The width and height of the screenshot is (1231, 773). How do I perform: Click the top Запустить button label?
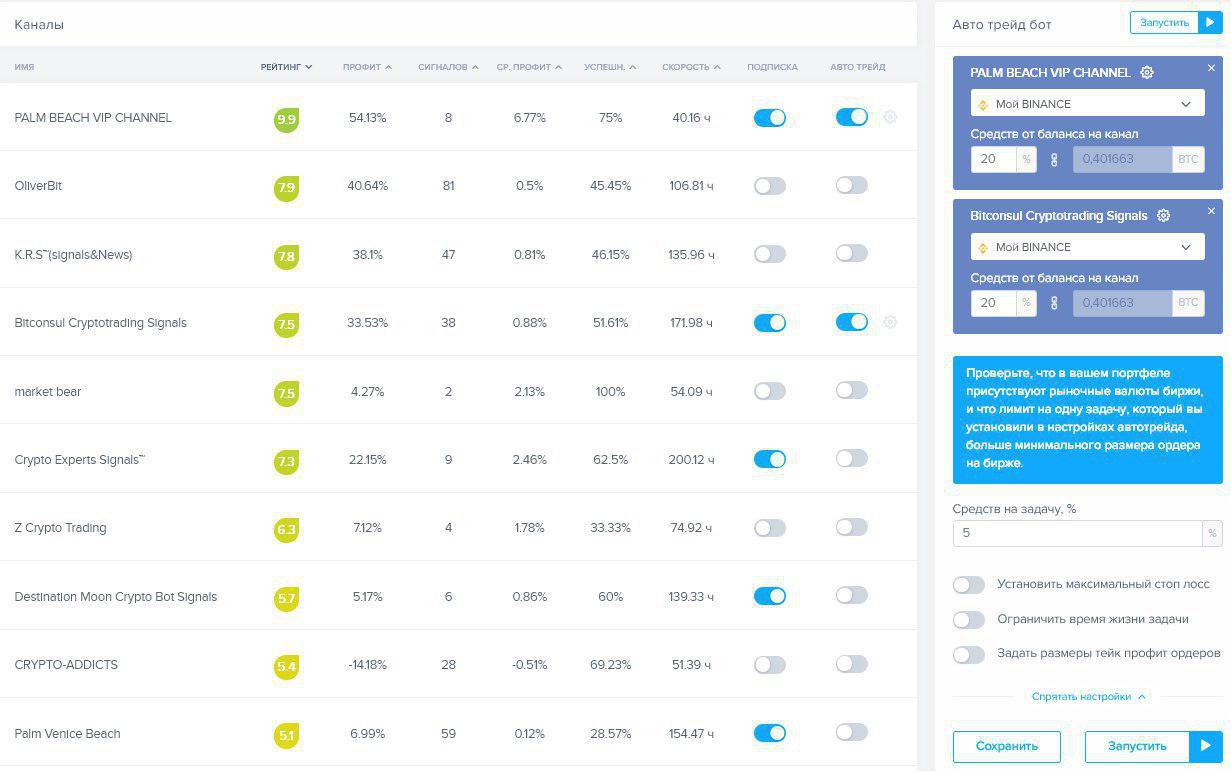(1164, 22)
